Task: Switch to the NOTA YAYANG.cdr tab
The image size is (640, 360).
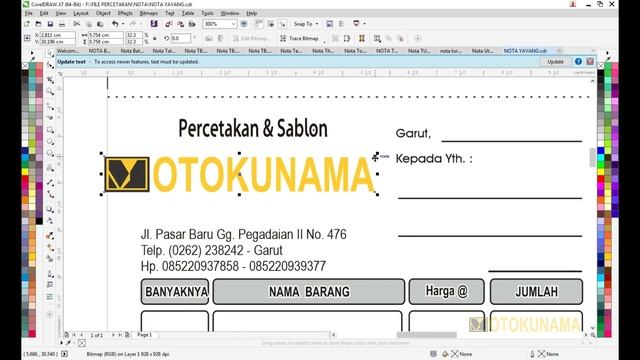Action: [525, 51]
